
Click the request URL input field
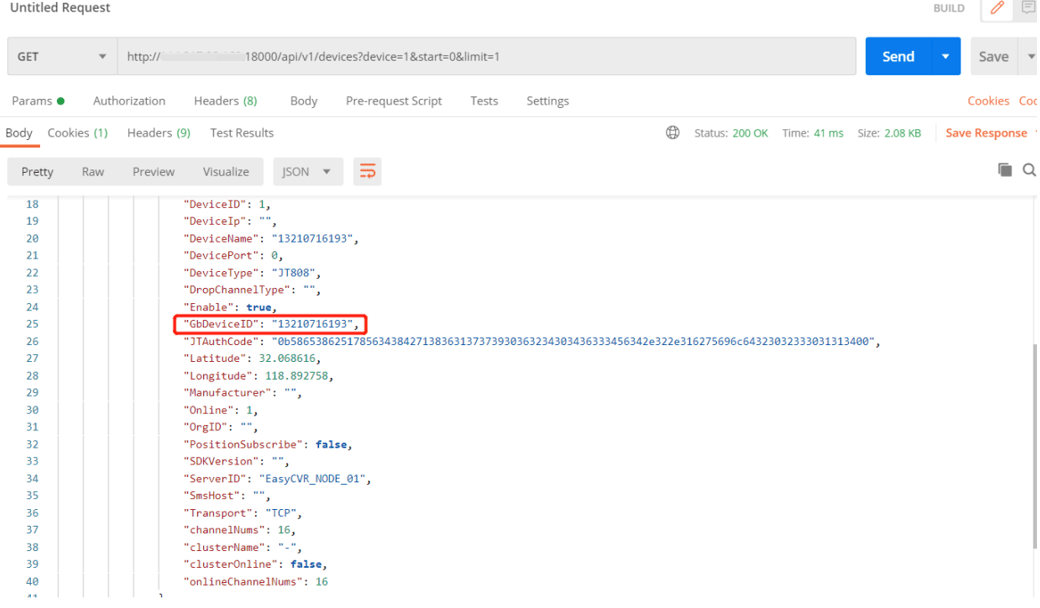pyautogui.click(x=486, y=57)
